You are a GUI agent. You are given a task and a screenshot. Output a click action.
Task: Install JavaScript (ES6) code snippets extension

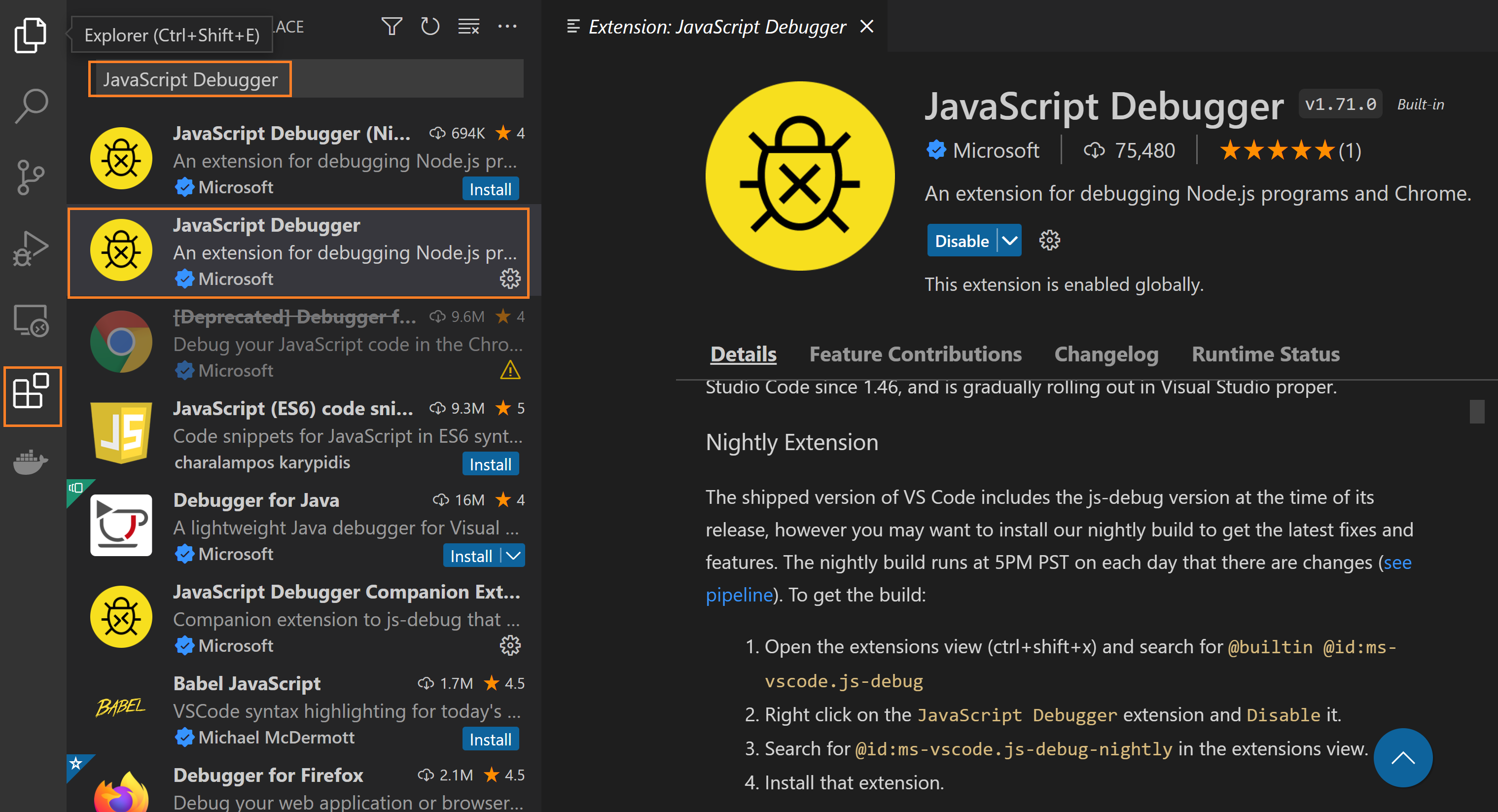tap(490, 464)
